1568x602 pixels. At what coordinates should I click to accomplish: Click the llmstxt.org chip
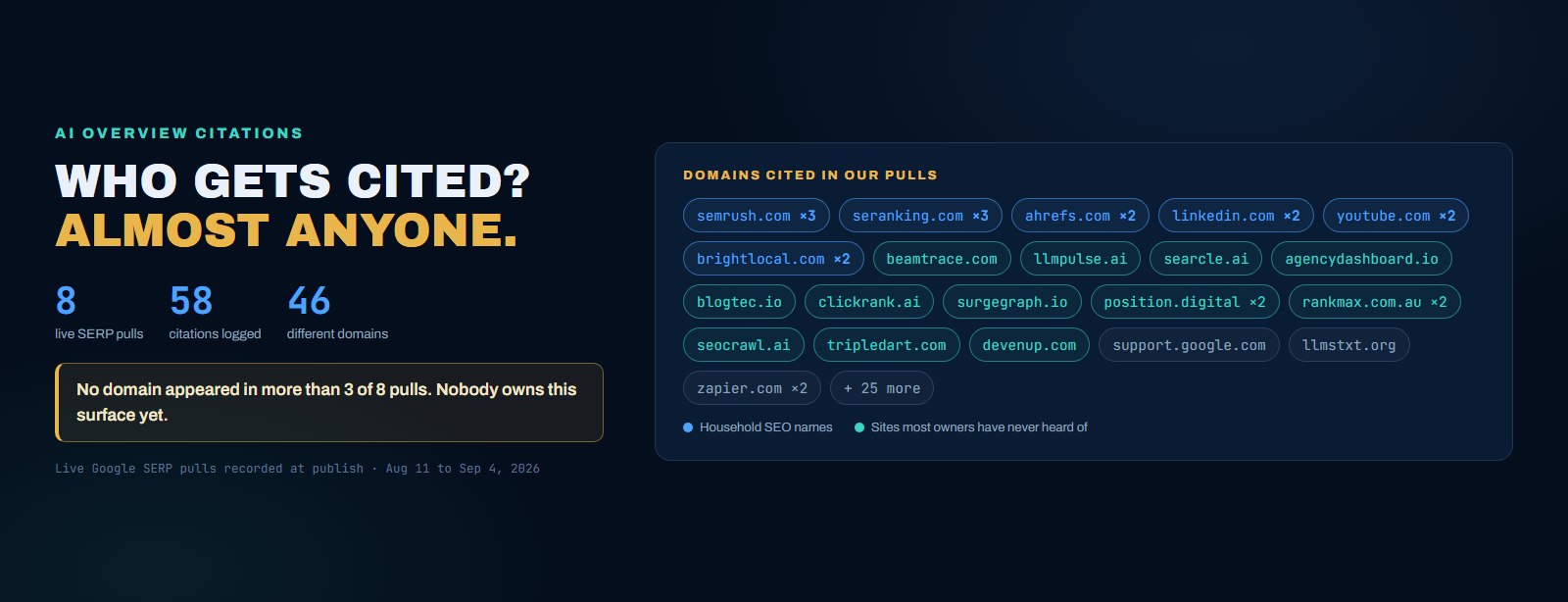point(1348,345)
